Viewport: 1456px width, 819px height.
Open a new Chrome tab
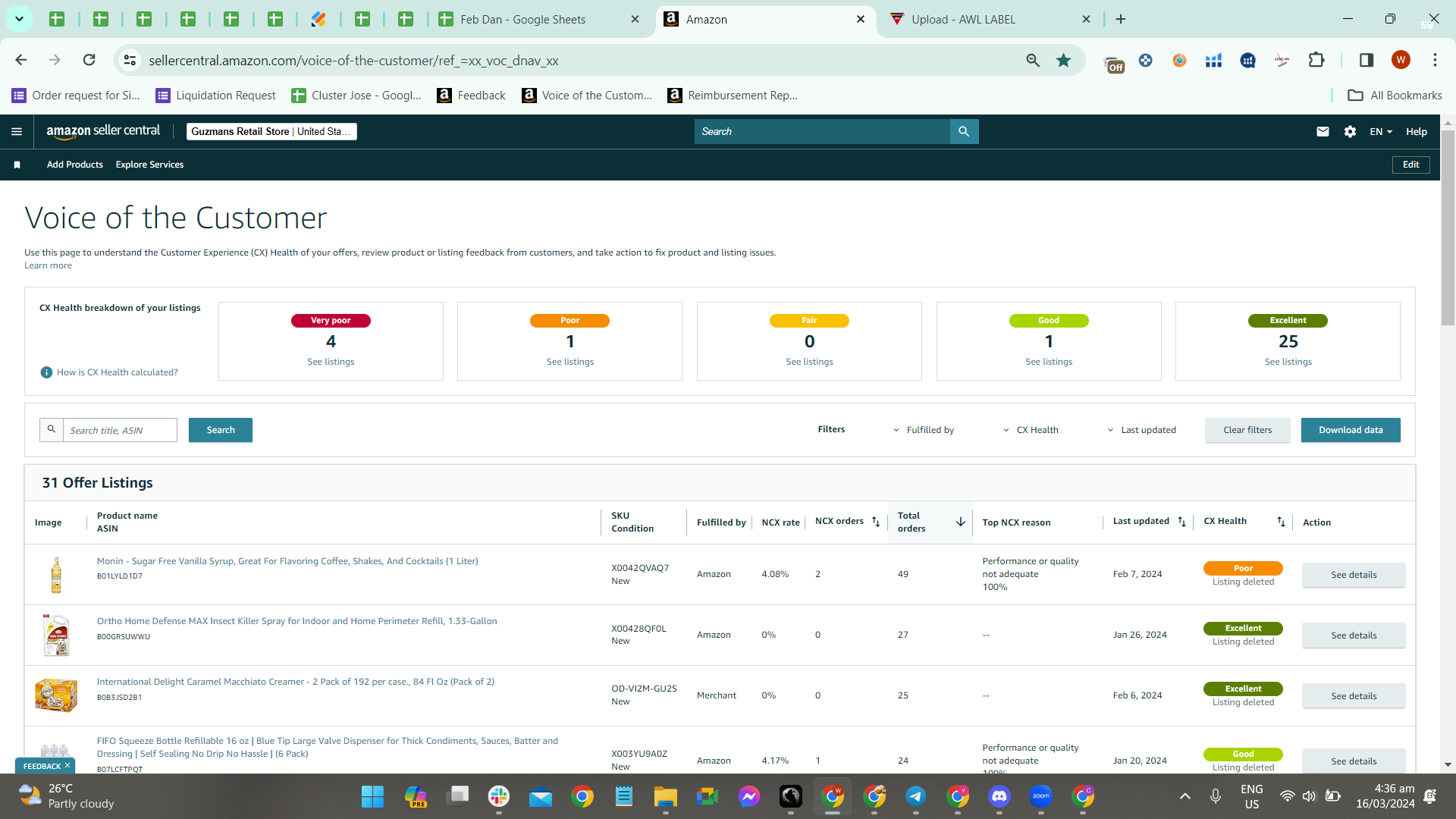pos(1121,19)
